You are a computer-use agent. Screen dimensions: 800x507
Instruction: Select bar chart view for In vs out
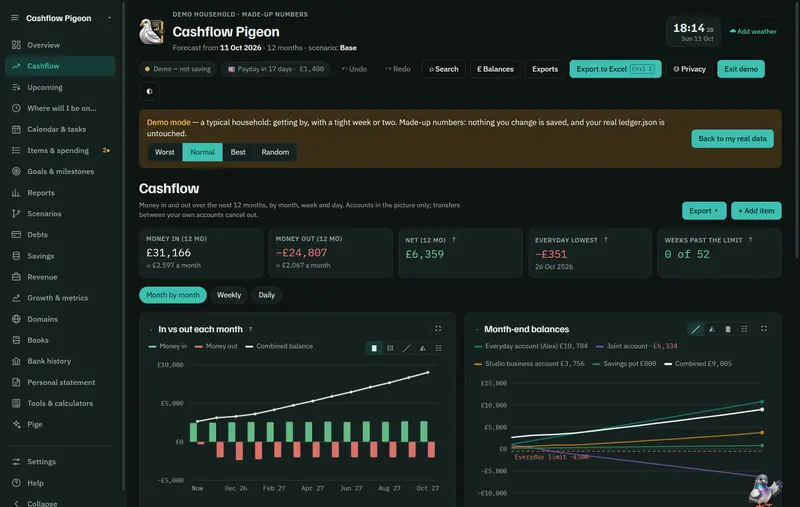(x=374, y=348)
